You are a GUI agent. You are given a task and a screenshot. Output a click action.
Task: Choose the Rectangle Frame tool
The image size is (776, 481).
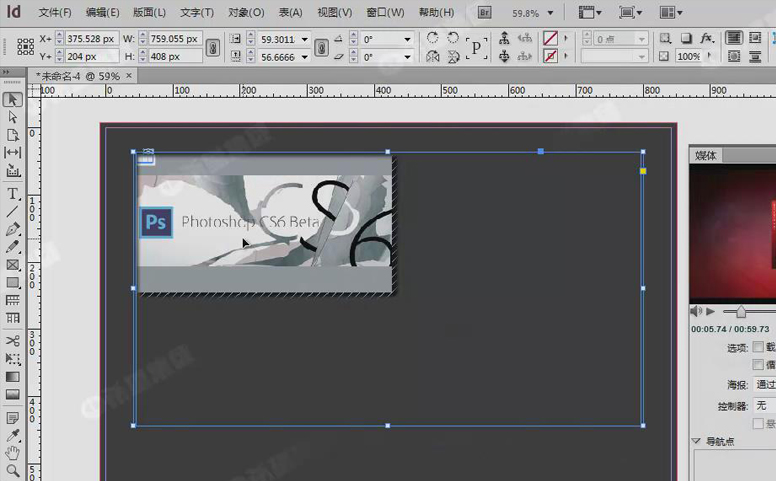tap(13, 265)
